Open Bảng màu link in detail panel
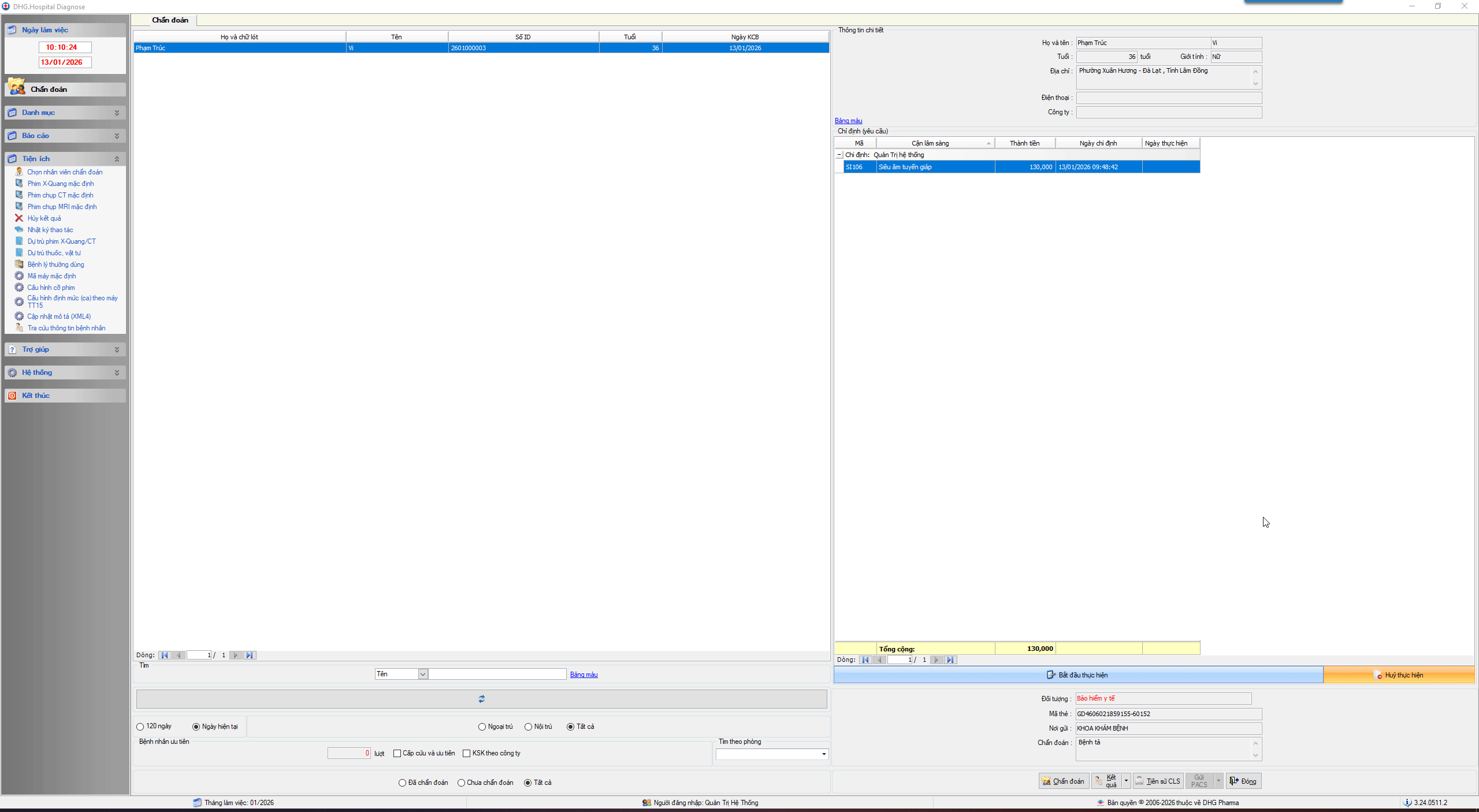This screenshot has height=812, width=1479. pyautogui.click(x=848, y=121)
